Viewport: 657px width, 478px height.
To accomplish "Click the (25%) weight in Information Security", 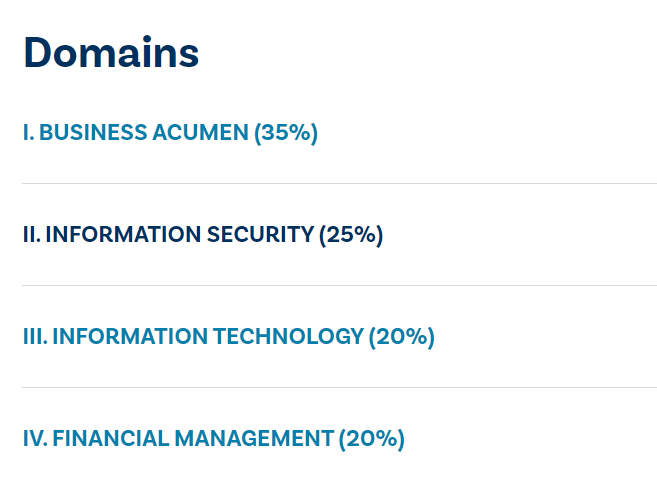I will tap(351, 235).
